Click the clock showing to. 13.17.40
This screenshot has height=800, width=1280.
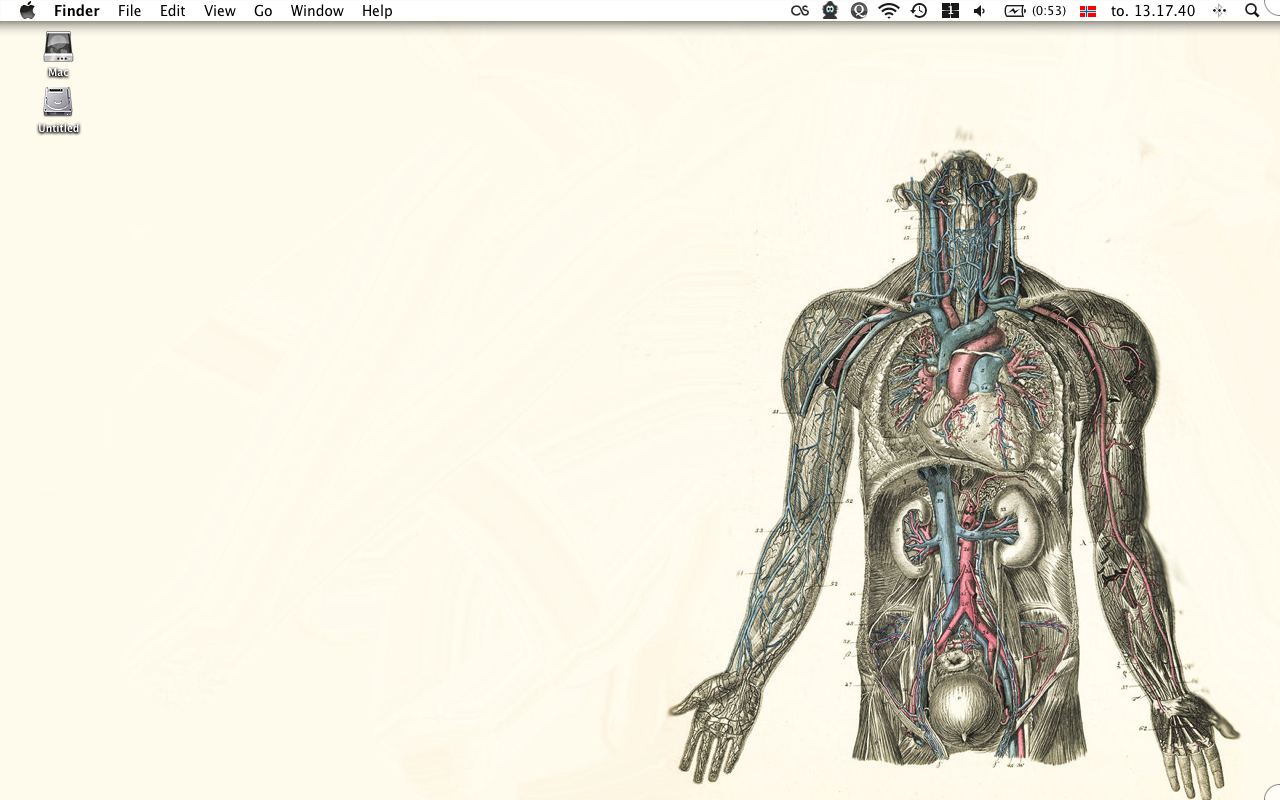tap(1153, 11)
